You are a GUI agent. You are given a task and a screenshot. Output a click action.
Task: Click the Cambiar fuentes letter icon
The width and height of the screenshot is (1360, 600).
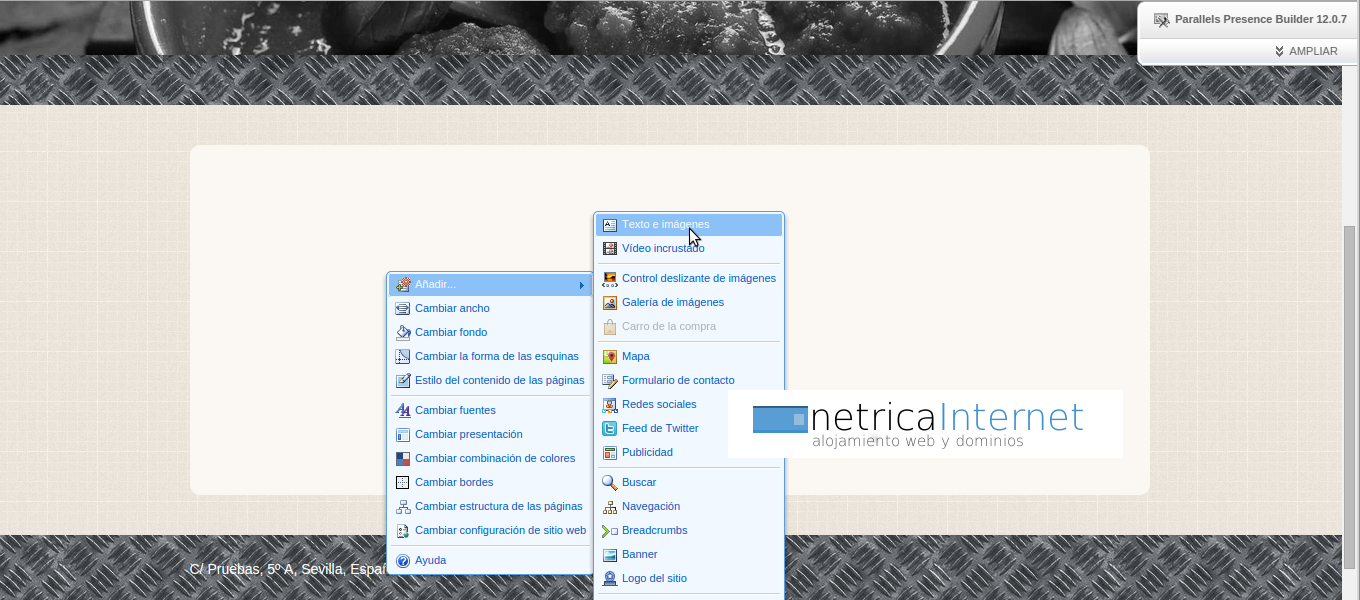(402, 411)
